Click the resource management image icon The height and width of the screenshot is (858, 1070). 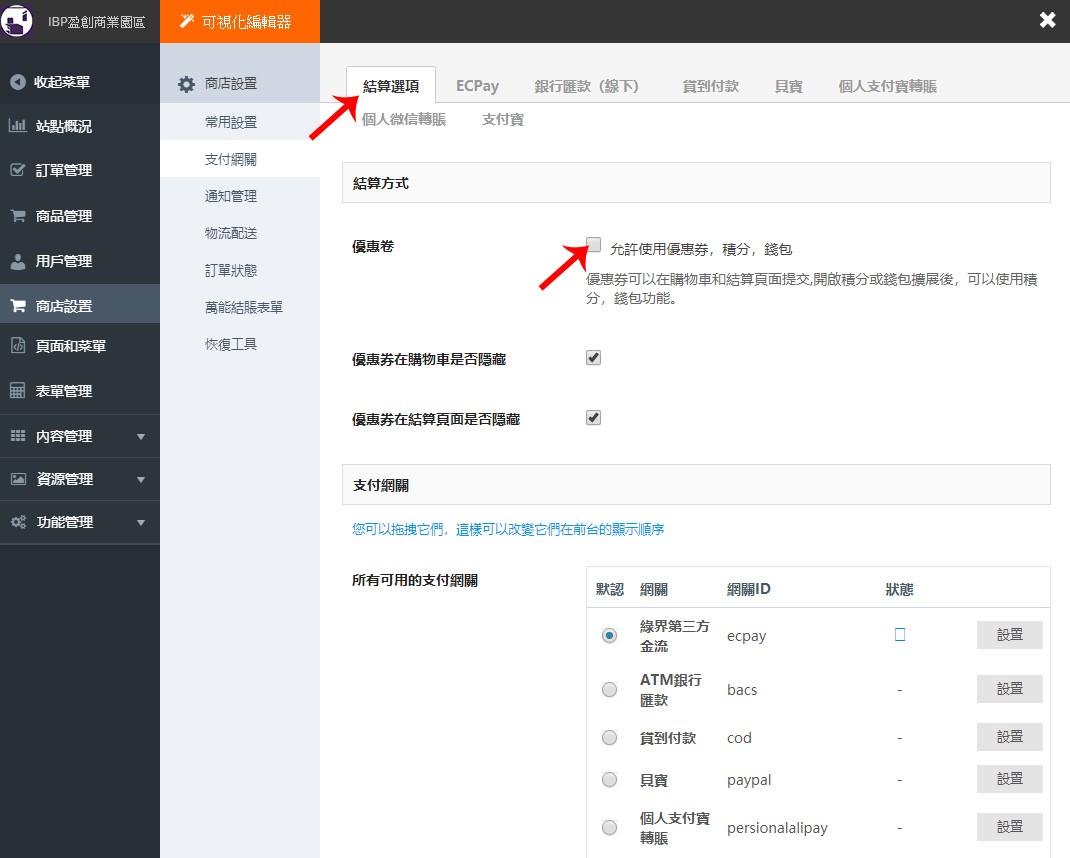coord(18,478)
